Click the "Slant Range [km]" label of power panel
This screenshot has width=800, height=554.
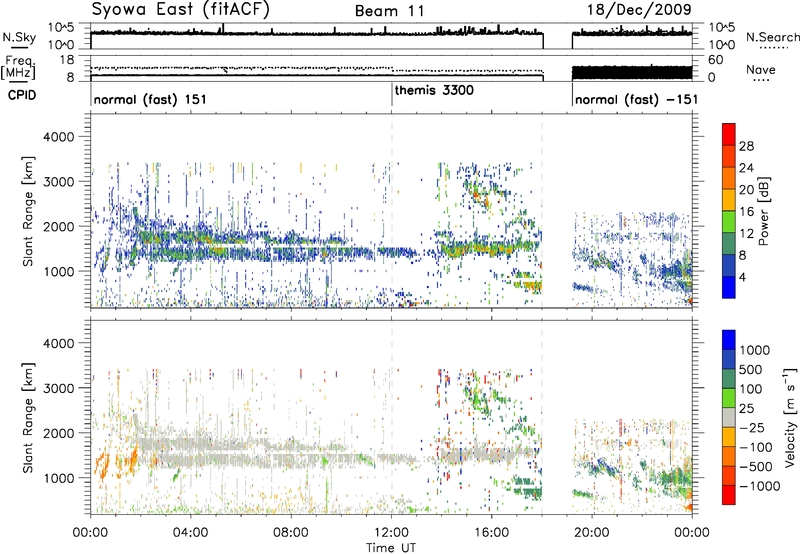pos(28,211)
